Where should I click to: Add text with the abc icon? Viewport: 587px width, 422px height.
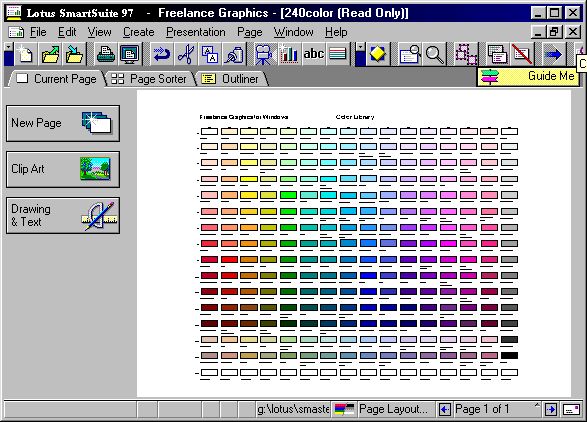[x=313, y=54]
